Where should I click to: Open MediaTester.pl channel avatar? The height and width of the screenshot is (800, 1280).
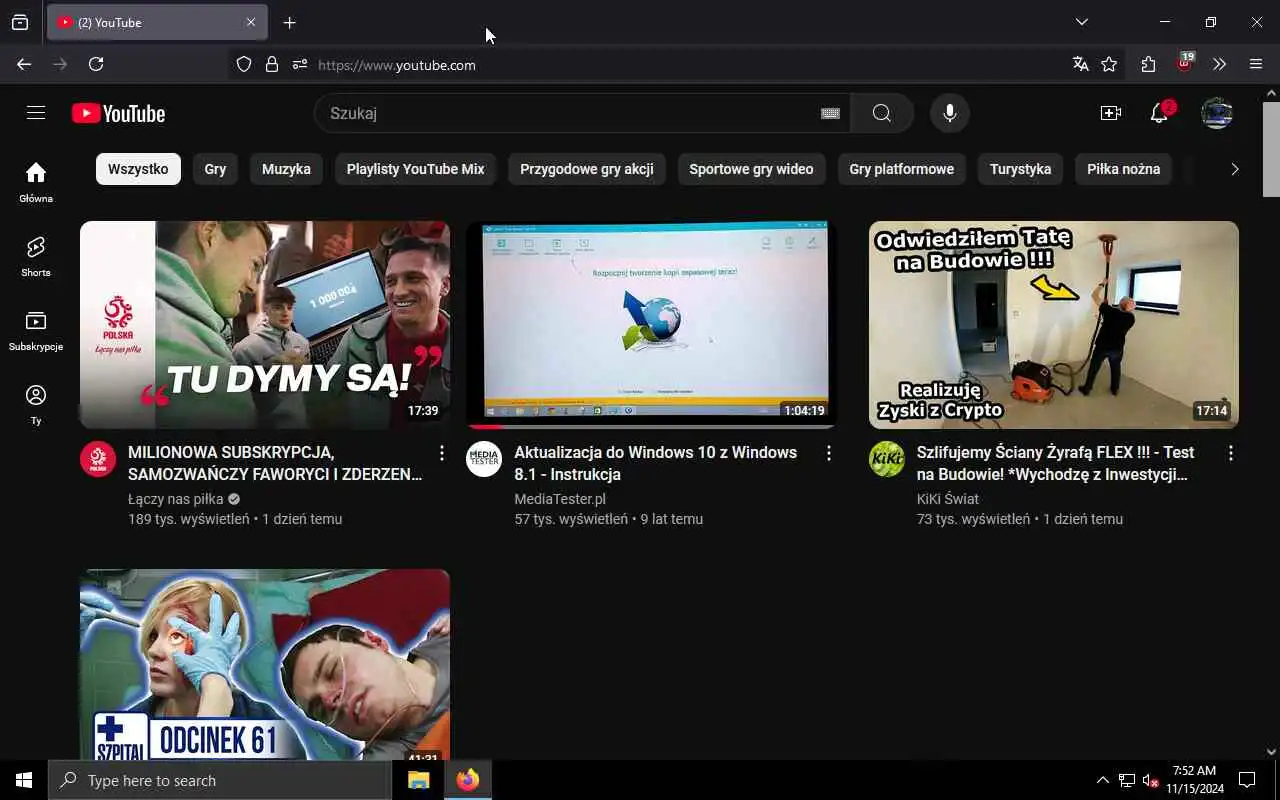tap(484, 459)
